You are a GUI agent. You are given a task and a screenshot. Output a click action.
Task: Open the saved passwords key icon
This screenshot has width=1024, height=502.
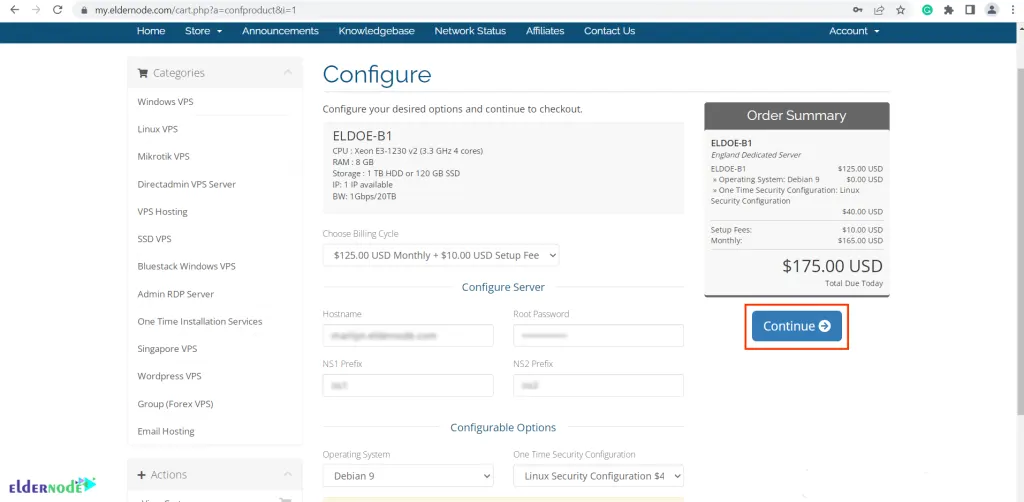857,10
